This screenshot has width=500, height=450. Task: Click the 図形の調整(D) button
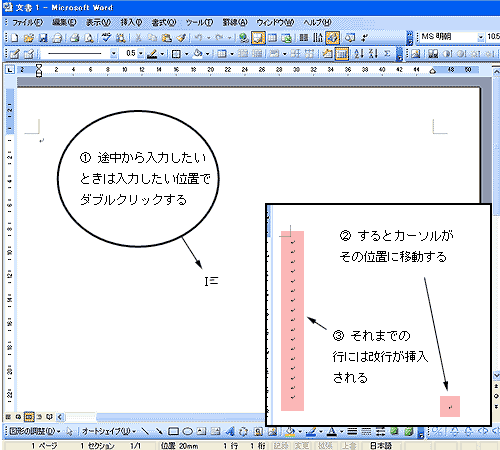coord(34,431)
